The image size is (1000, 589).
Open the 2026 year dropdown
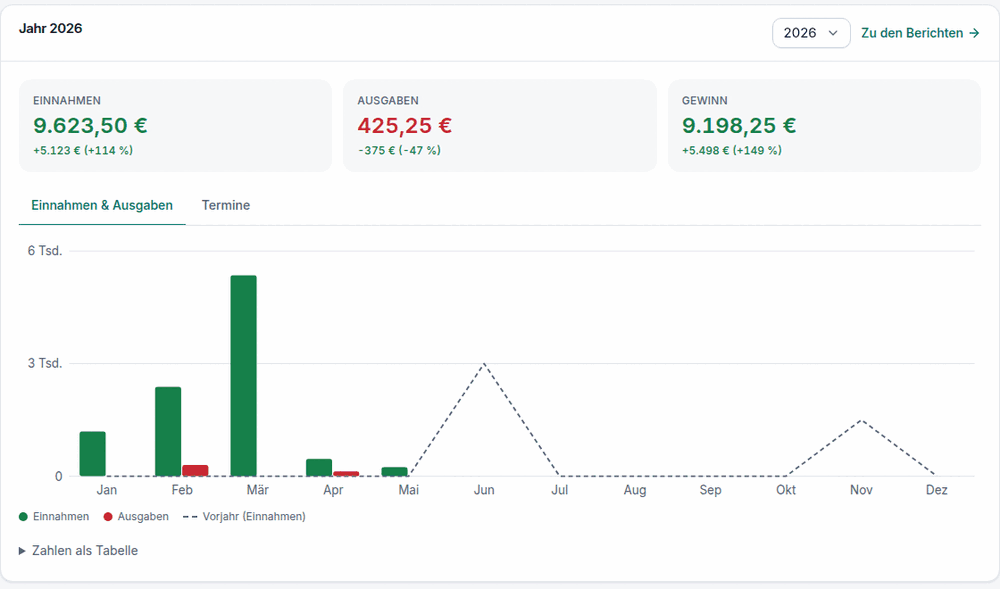[x=811, y=33]
